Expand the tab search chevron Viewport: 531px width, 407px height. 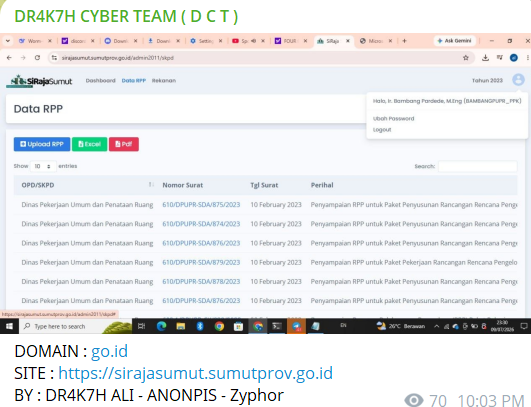tap(8, 41)
